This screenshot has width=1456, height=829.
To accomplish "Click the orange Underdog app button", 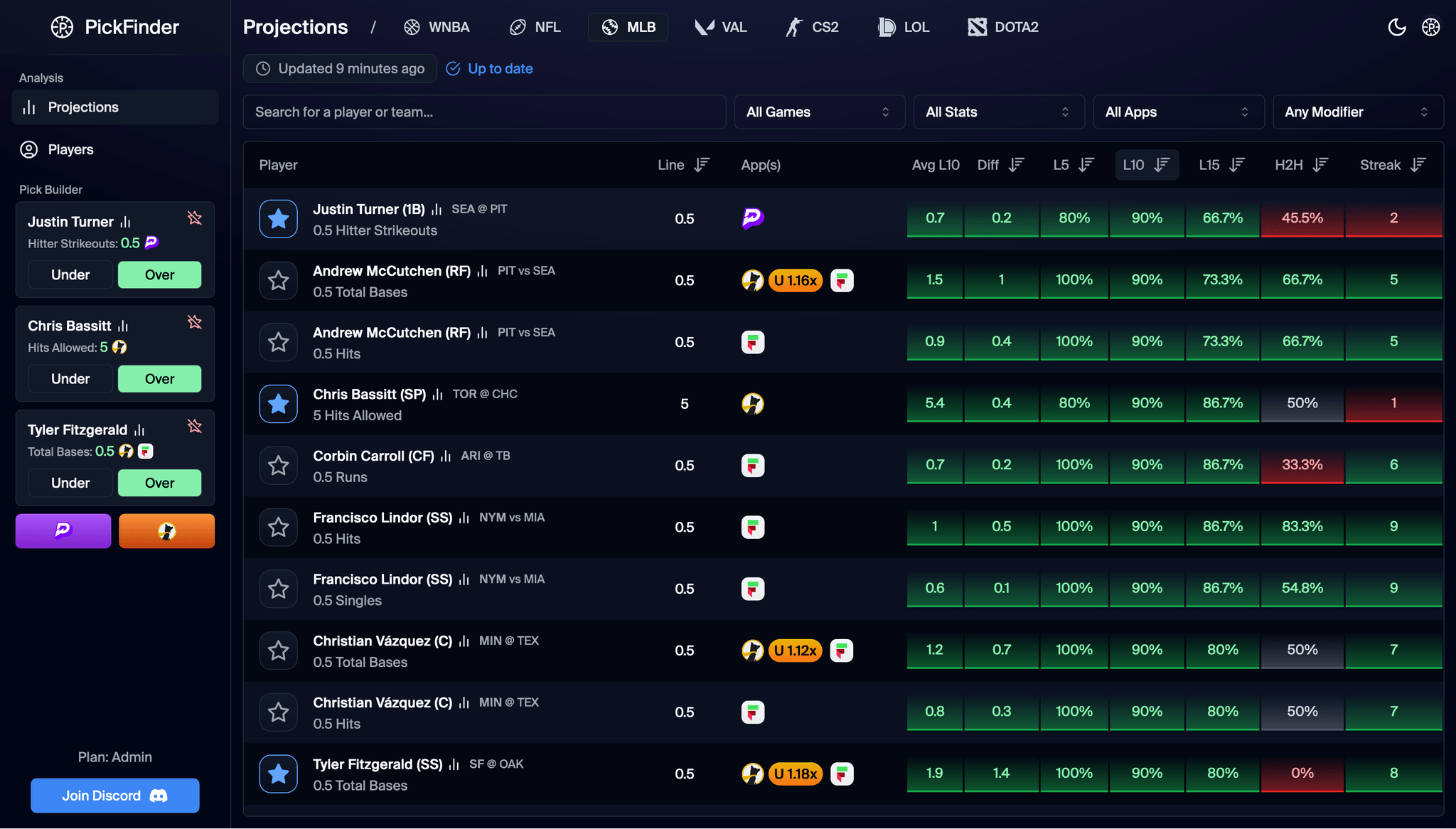I will (166, 530).
